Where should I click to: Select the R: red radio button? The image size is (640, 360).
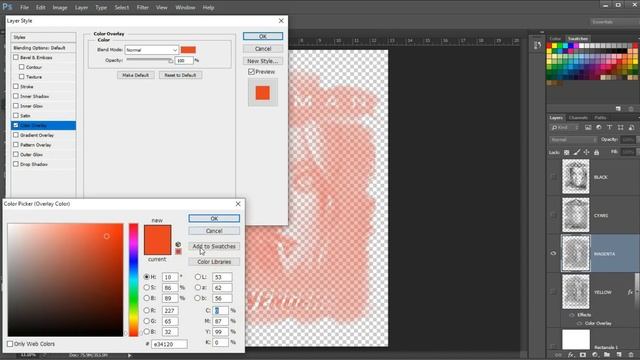147,311
